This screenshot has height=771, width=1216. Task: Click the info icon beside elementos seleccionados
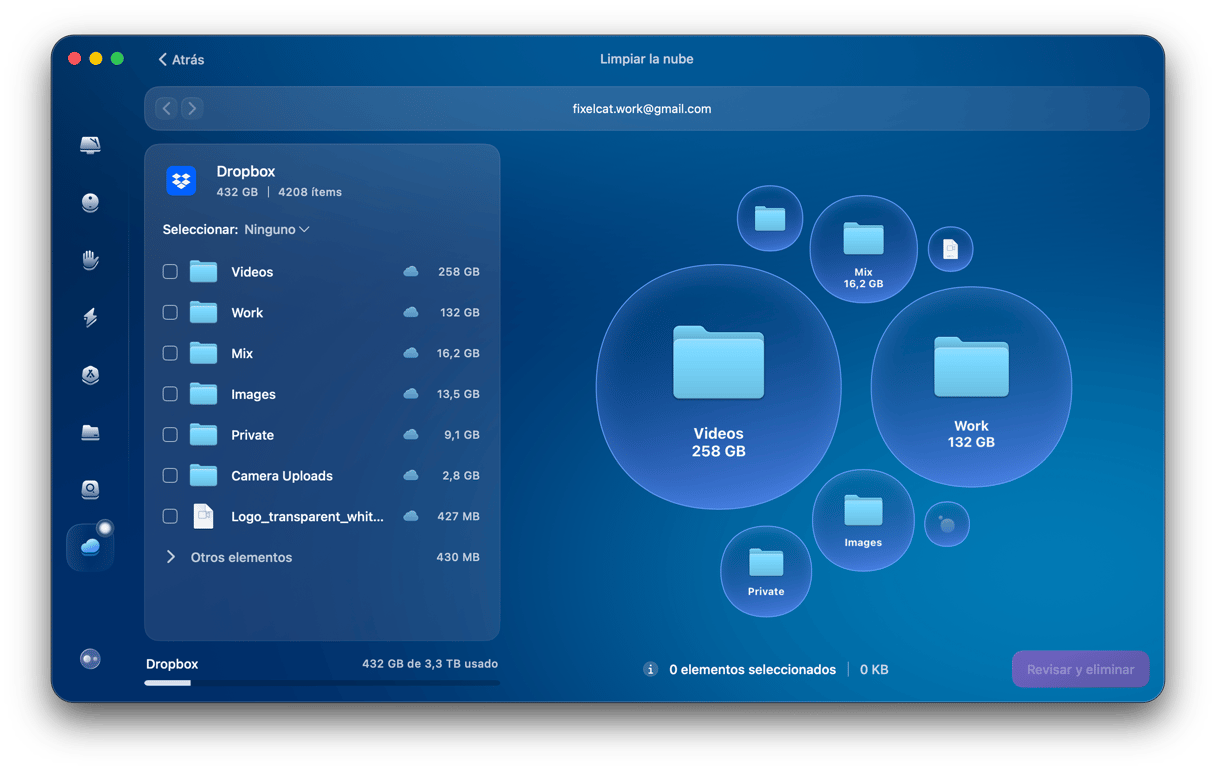650,670
